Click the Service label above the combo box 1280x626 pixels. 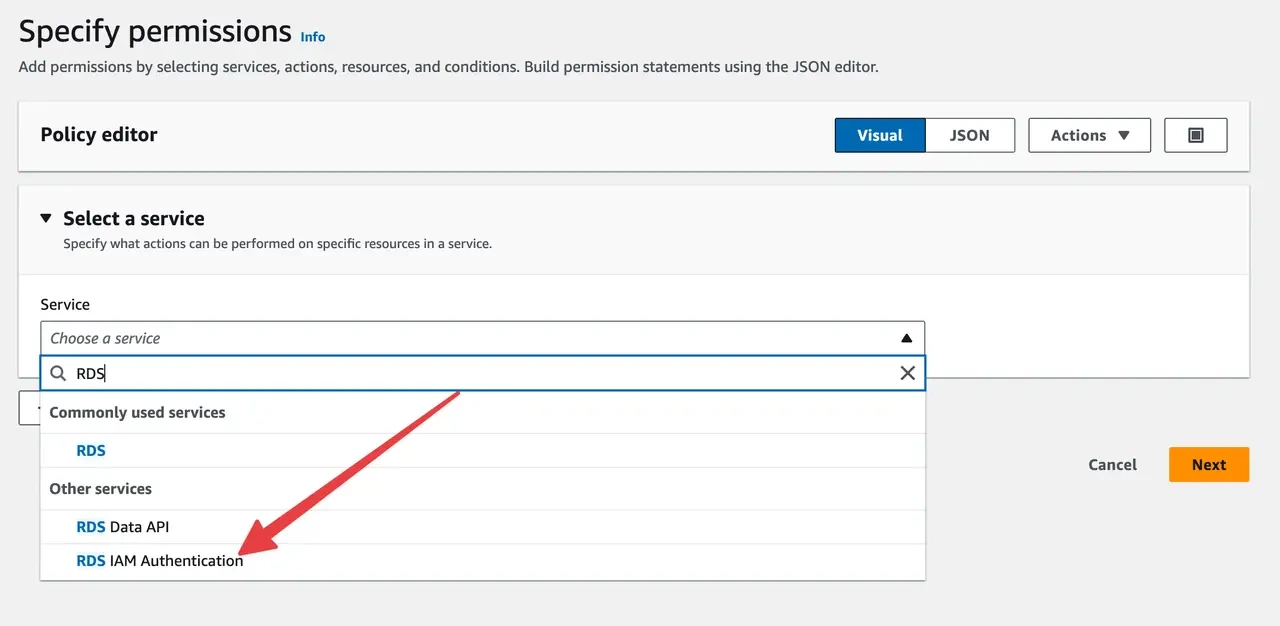tap(64, 304)
